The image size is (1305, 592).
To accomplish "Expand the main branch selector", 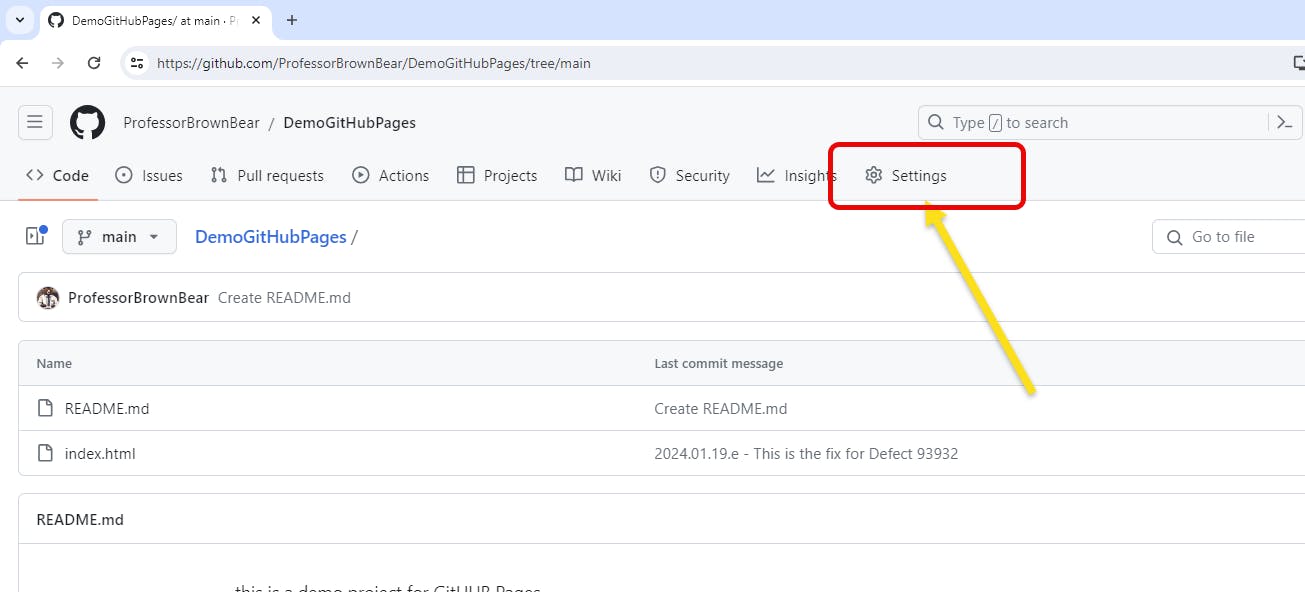I will [x=119, y=236].
